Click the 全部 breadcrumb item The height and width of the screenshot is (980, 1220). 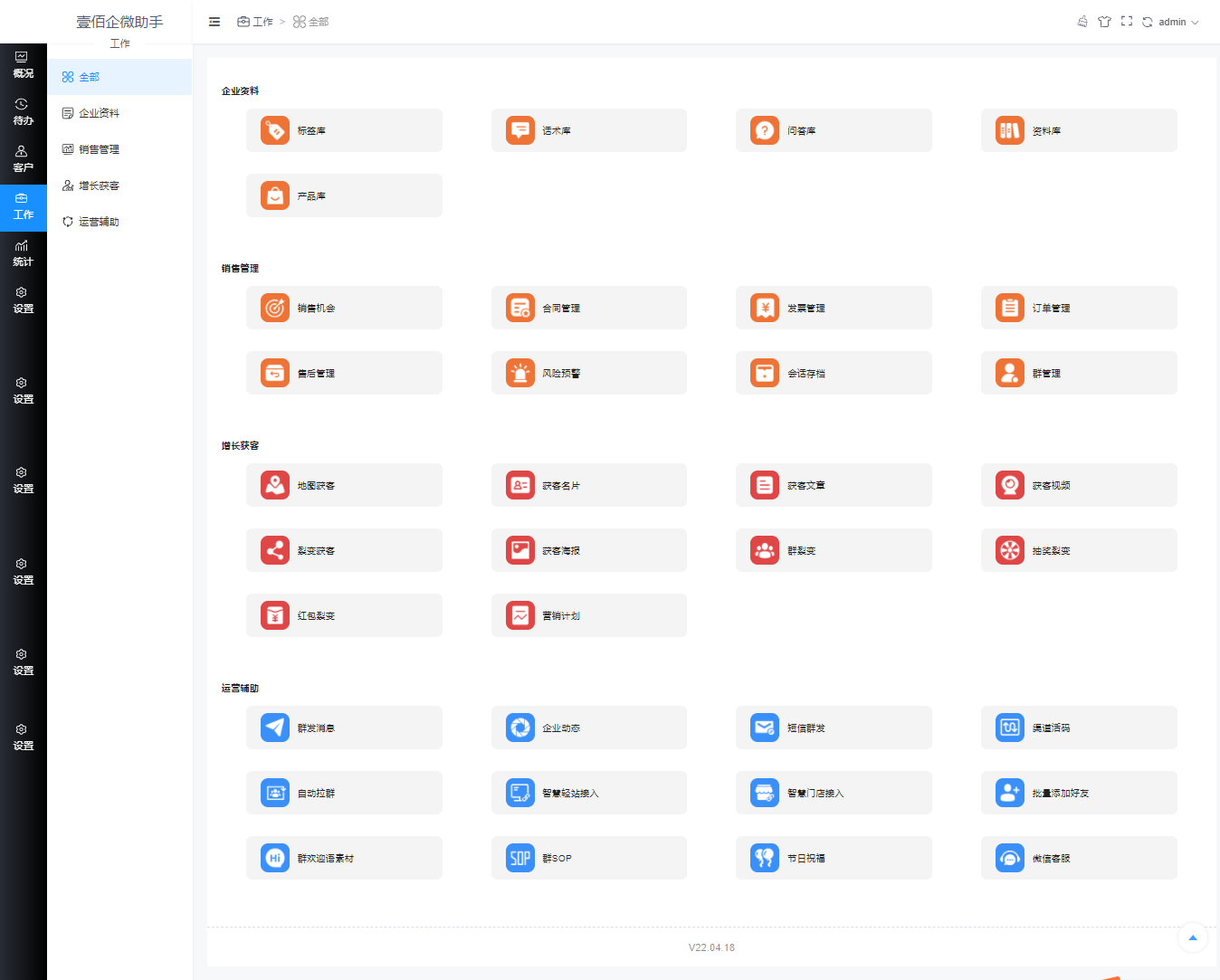pyautogui.click(x=311, y=22)
